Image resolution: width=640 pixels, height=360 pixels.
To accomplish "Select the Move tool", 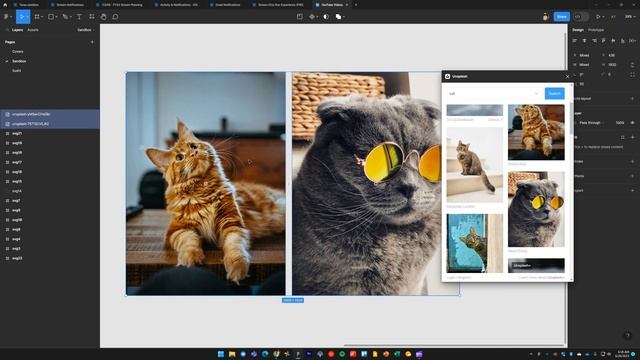I will tap(21, 17).
